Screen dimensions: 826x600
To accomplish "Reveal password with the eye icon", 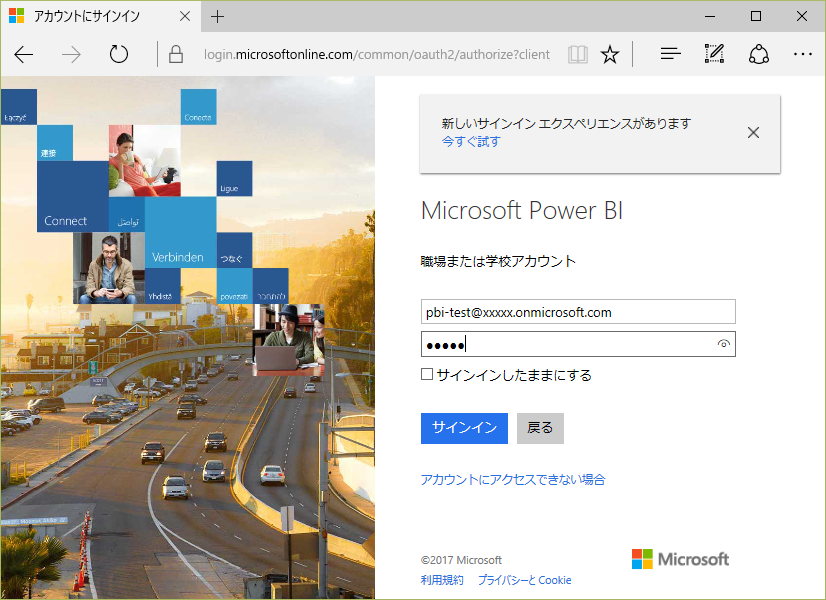I will pyautogui.click(x=724, y=344).
